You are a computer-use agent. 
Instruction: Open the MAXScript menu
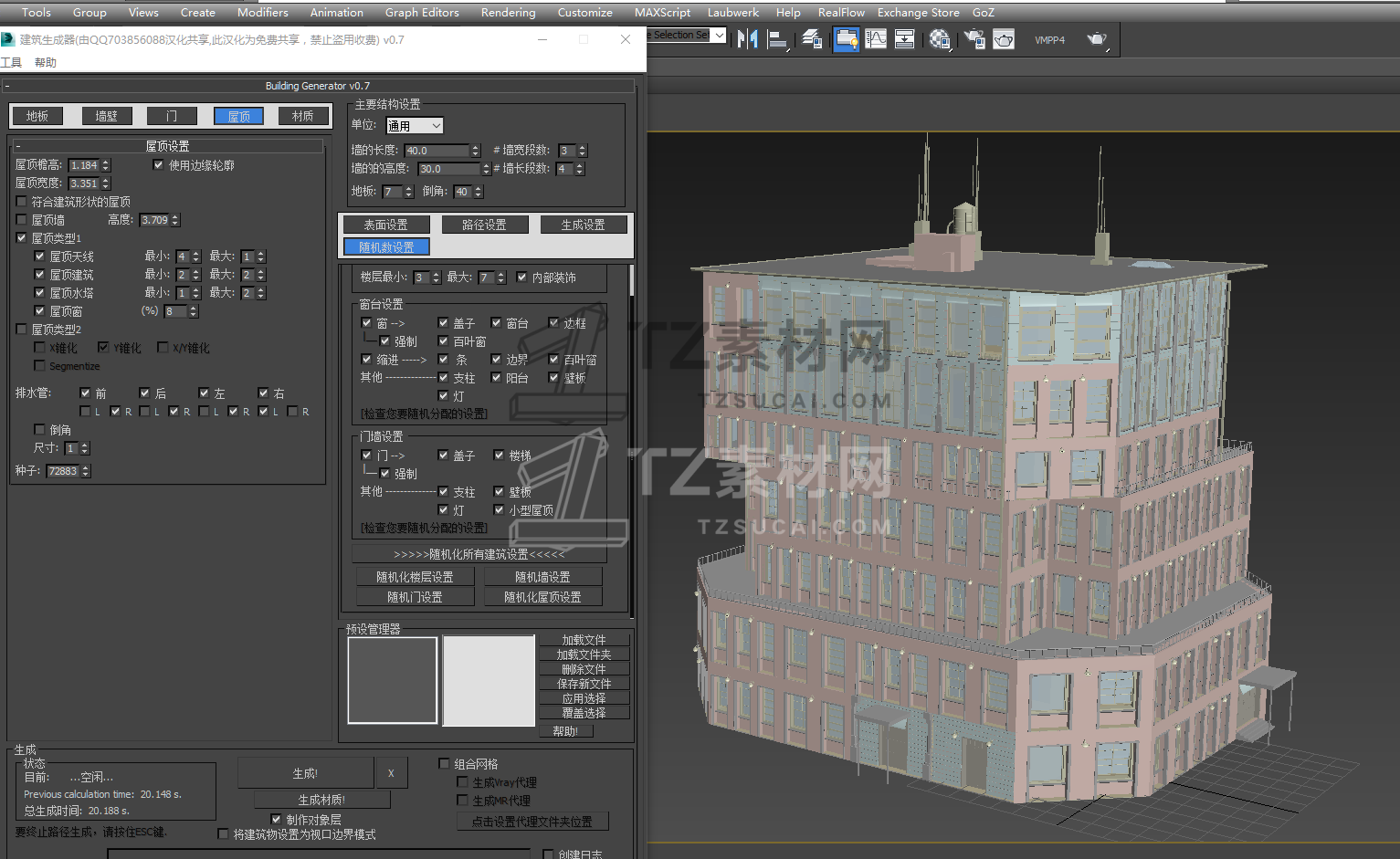(x=662, y=13)
